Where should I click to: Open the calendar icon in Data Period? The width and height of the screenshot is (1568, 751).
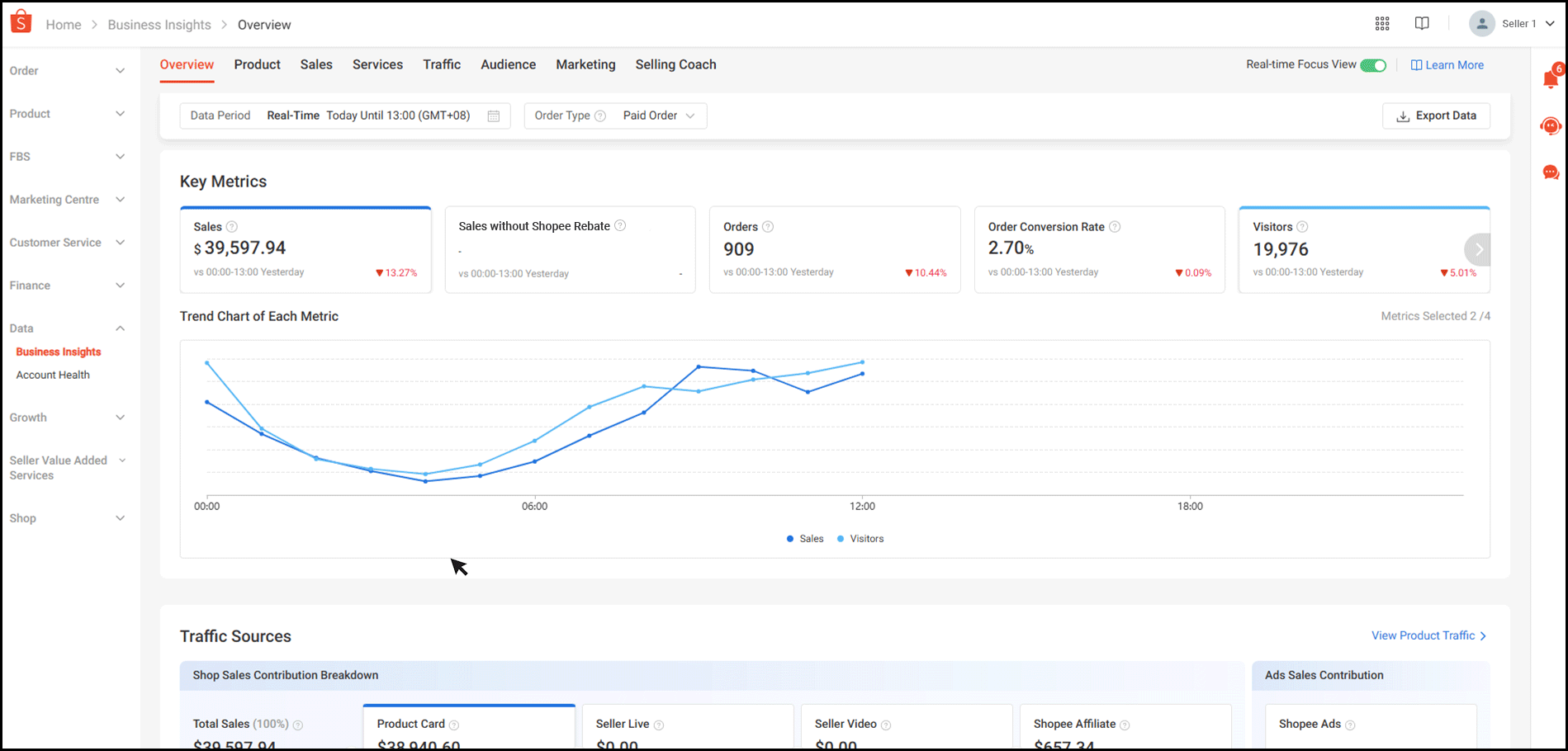[494, 116]
